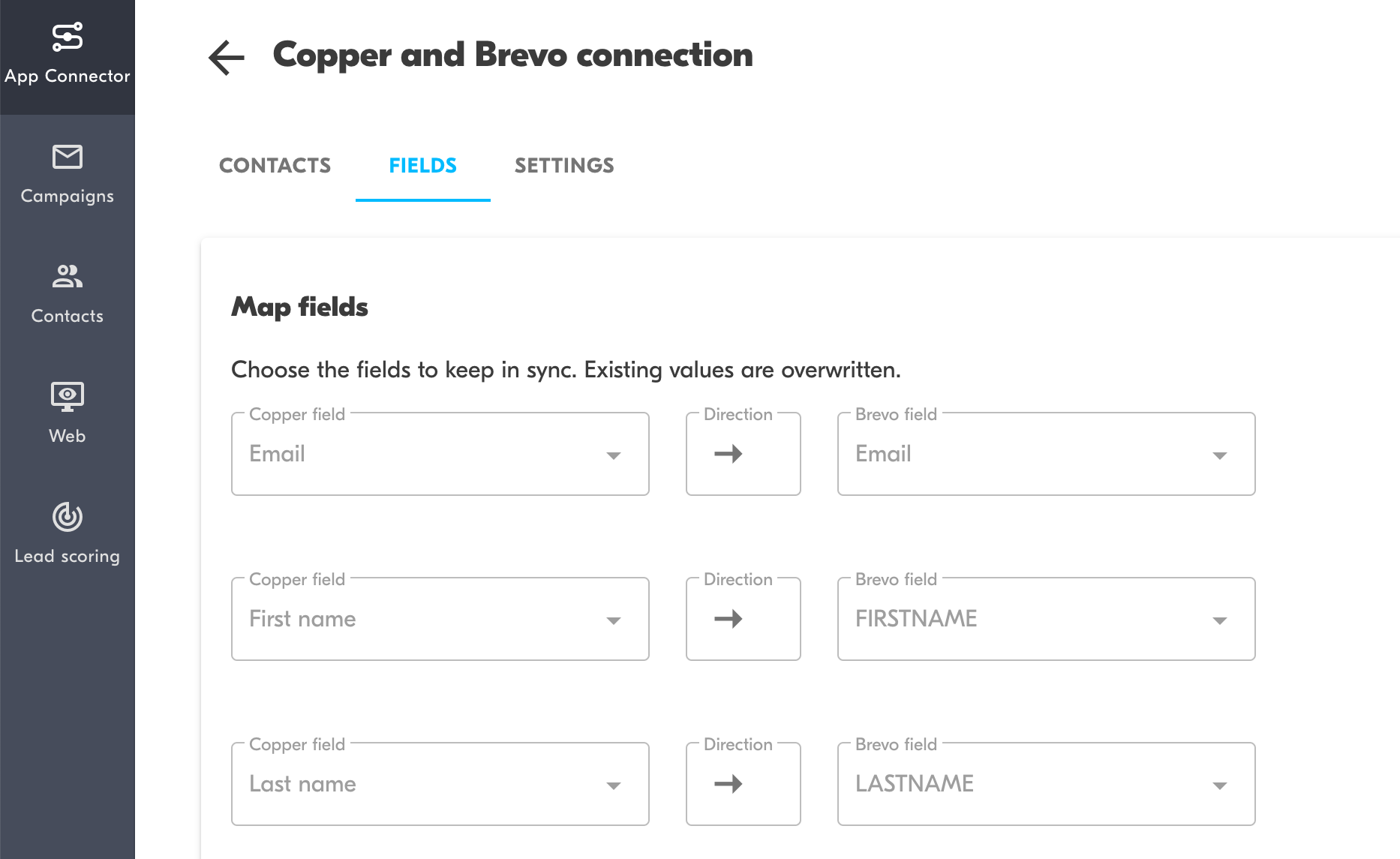Open Contacts from the sidebar
Viewport: 1400px width, 859px height.
point(67,293)
